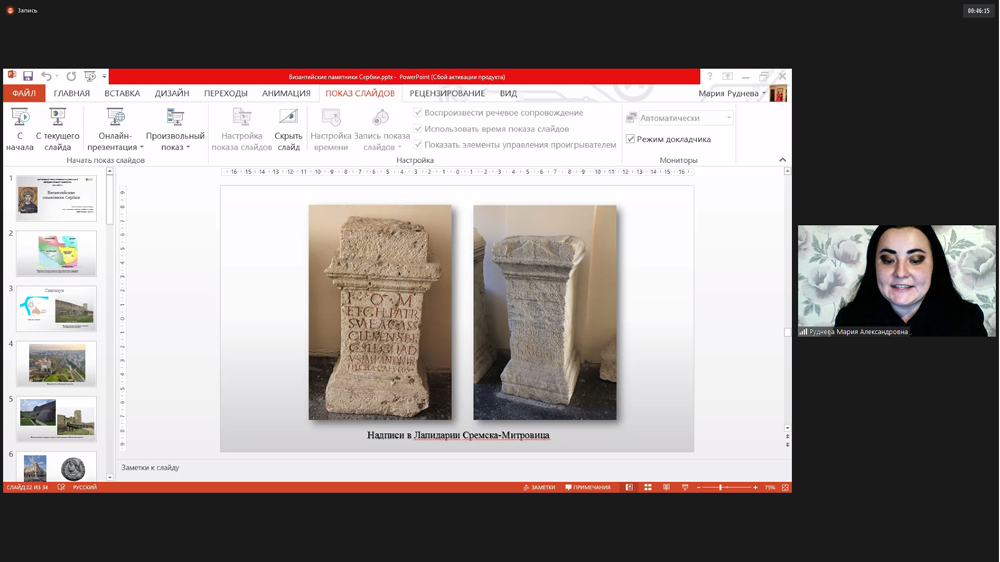Click ПРИМЕЧАНИЯ button in status bar
The height and width of the screenshot is (562, 1000).
(x=588, y=487)
